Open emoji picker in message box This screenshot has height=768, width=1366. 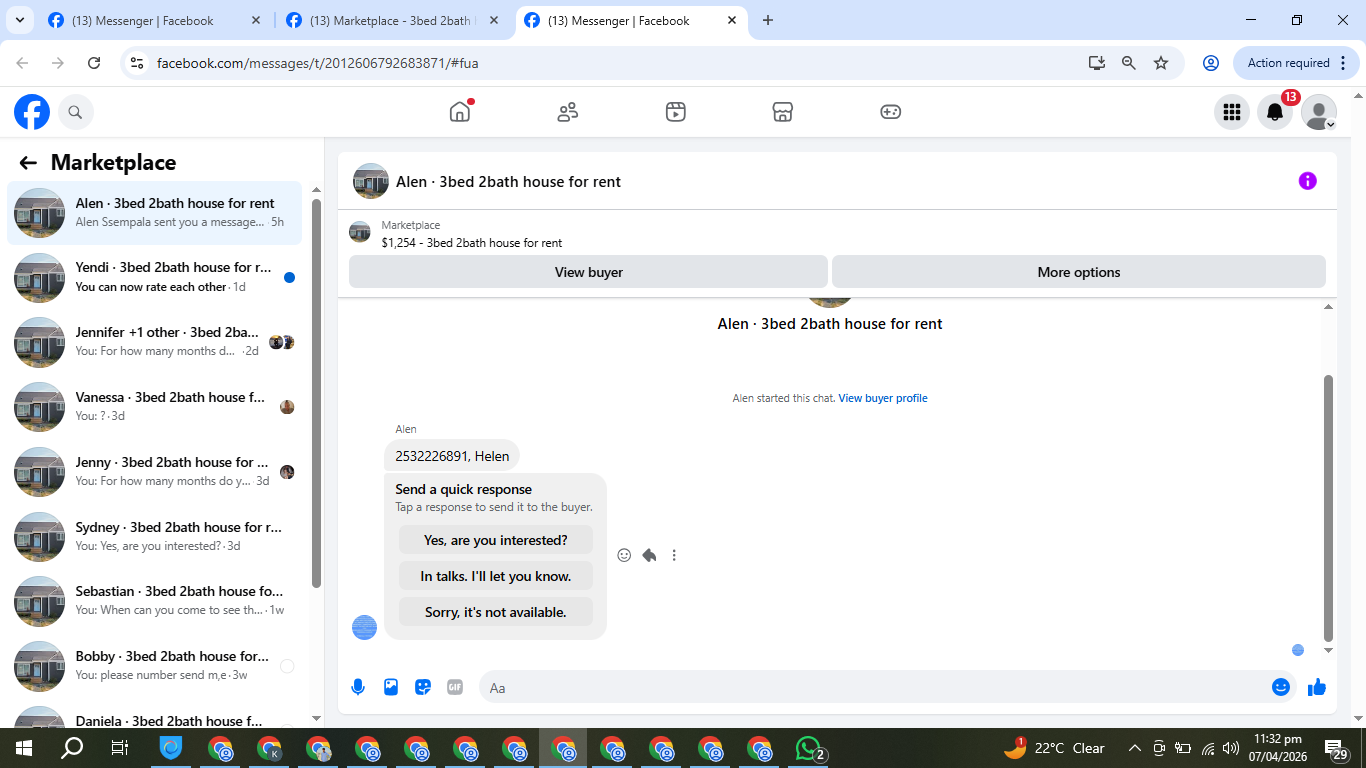pos(1281,687)
